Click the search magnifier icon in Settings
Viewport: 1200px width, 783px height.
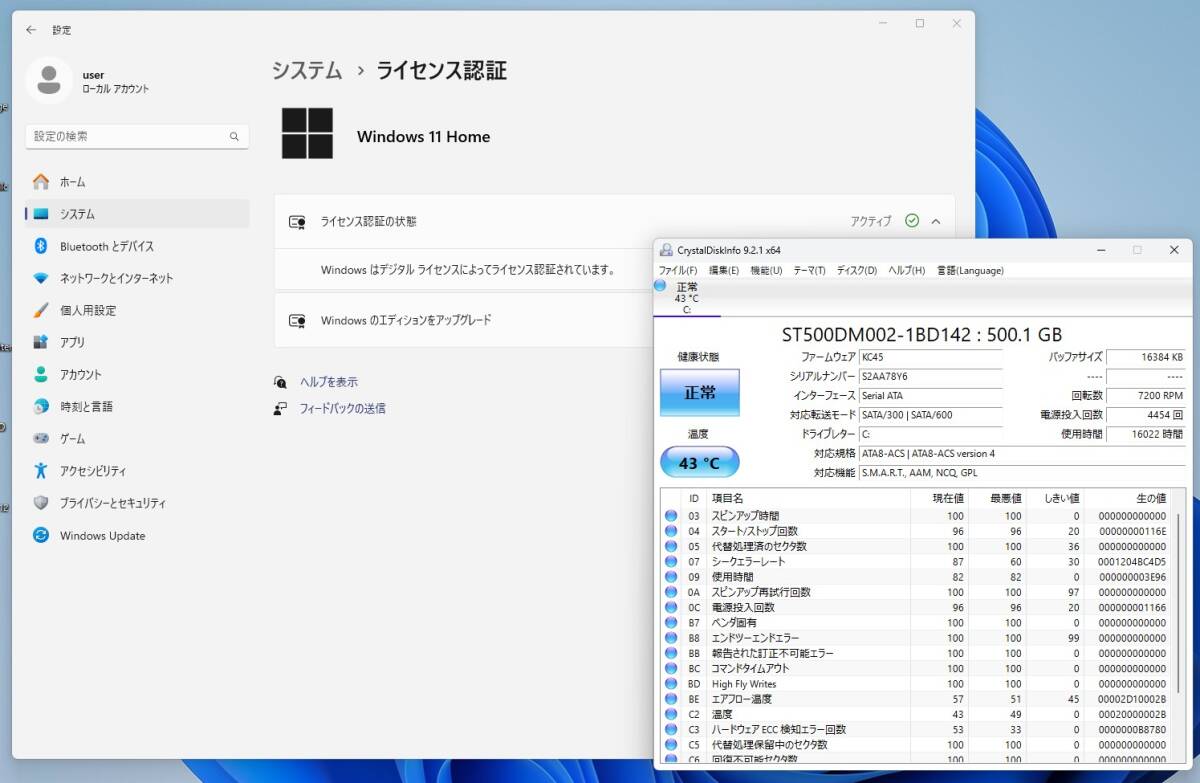[x=234, y=137]
